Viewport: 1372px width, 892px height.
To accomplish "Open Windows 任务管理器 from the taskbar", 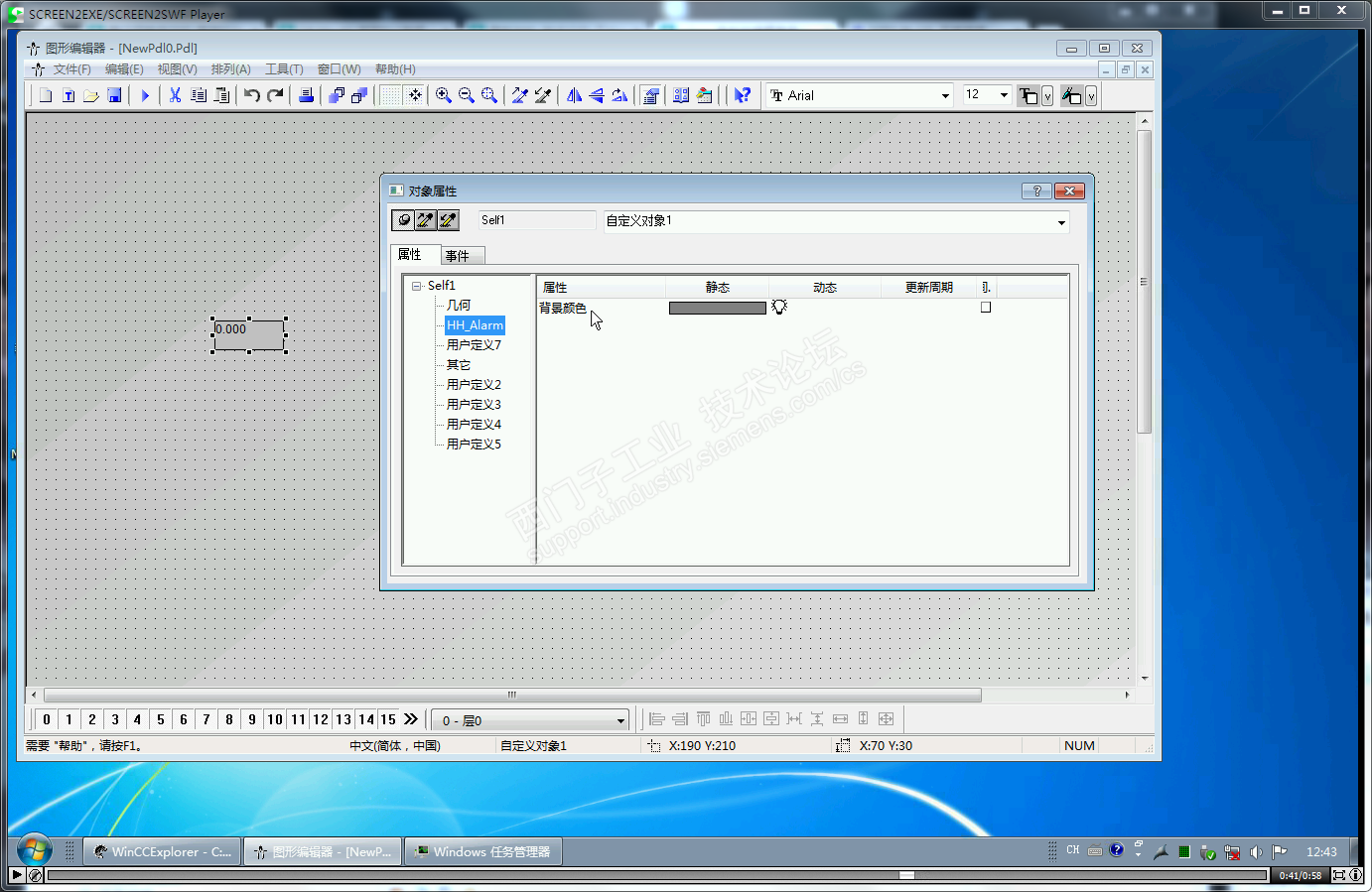I will point(482,851).
